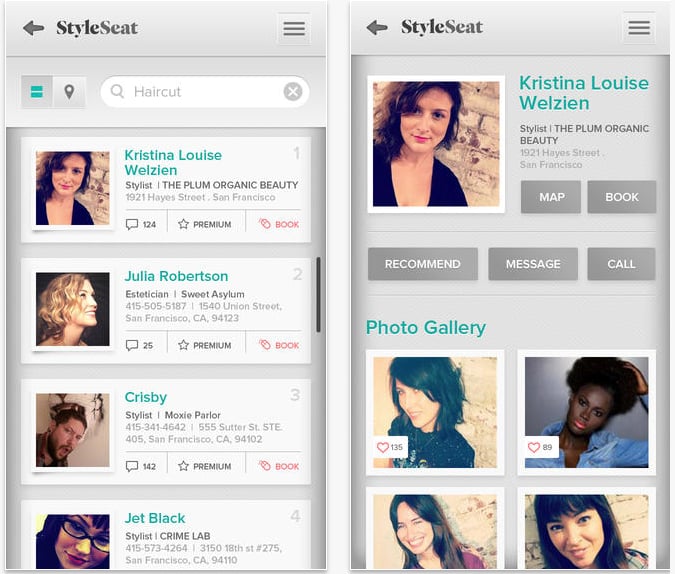Click Premium star for Kristina Louise Welzien

coord(205,224)
